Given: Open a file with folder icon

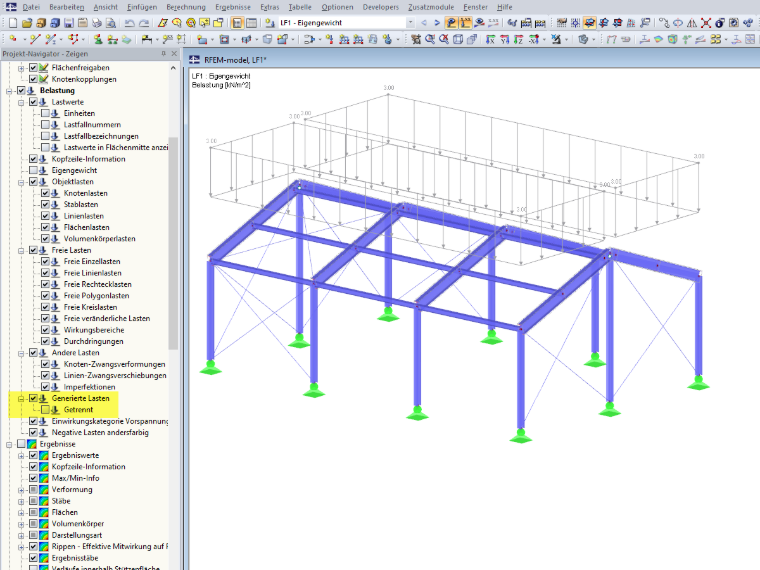Looking at the screenshot, I should coord(27,23).
